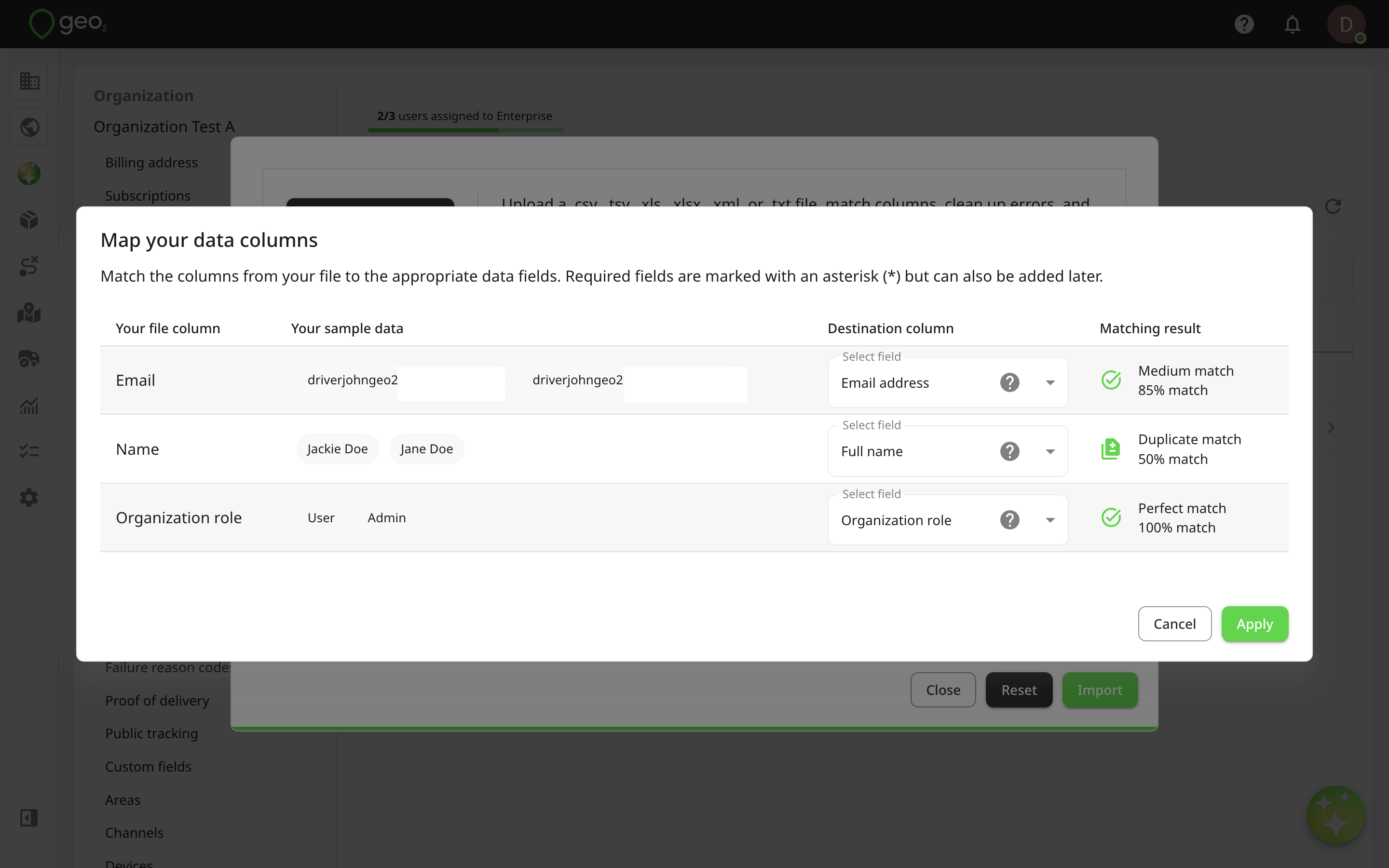Open Areas menu item

tap(123, 800)
